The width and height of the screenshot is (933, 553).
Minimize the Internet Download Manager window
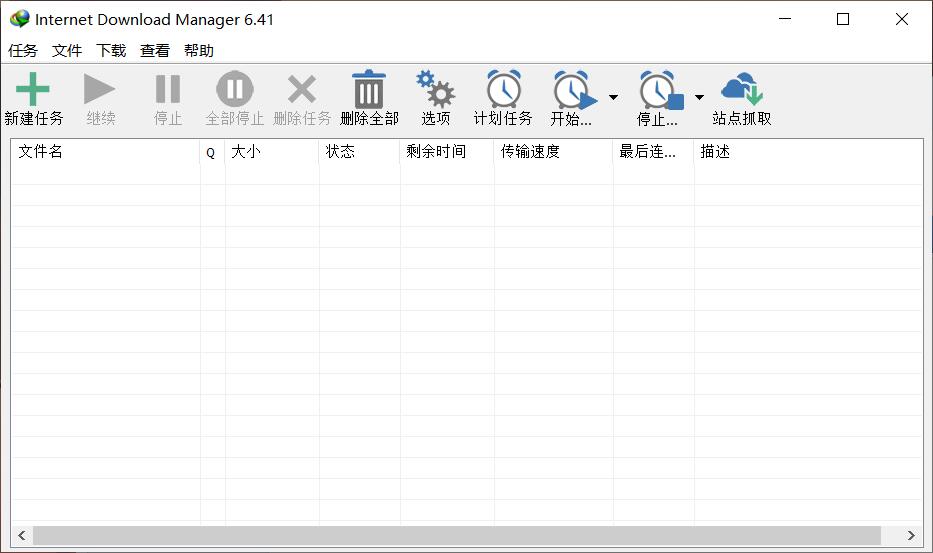[x=785, y=19]
